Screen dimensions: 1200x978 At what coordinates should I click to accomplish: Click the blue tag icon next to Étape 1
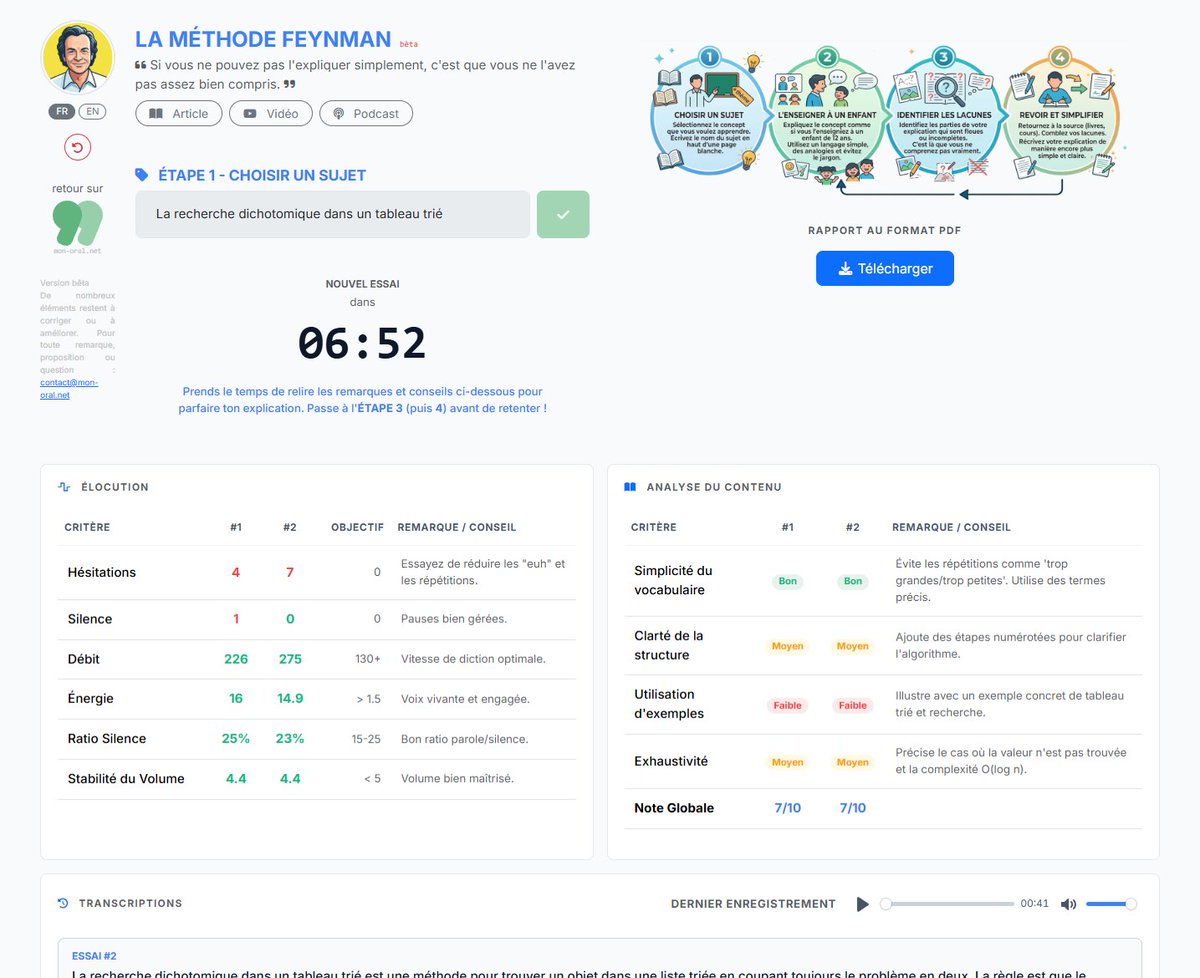coord(141,174)
